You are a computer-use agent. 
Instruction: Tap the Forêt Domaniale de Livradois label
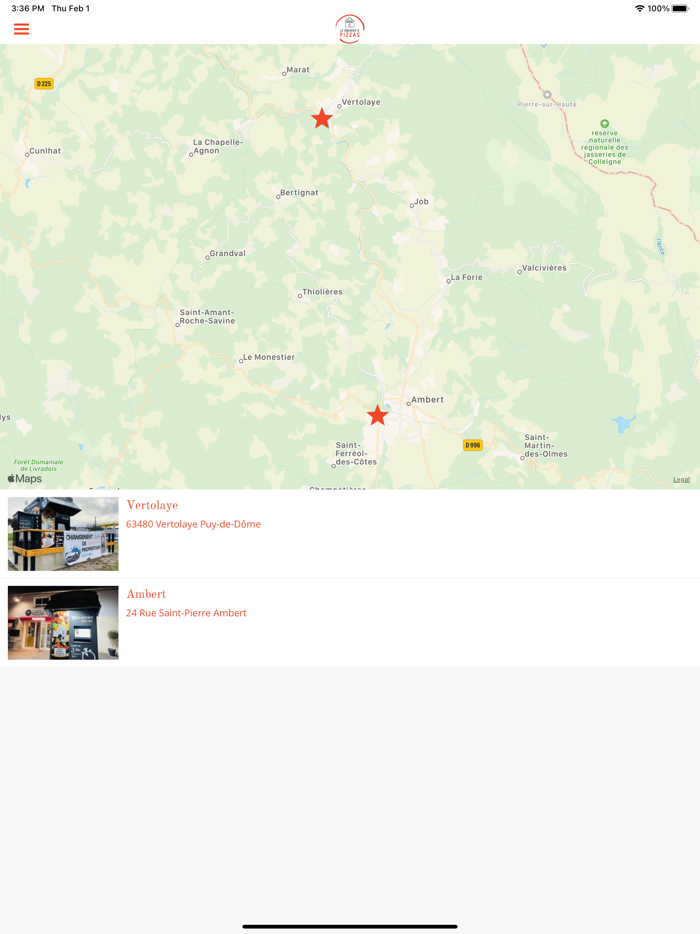coord(38,465)
